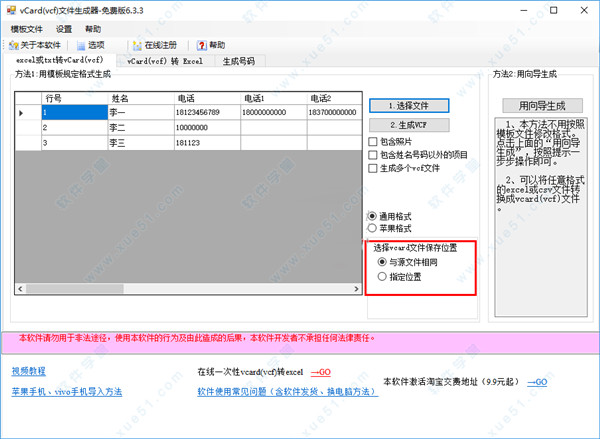Toggle 生成多个vcf文件 checkbox
The height and width of the screenshot is (439, 600).
374,168
